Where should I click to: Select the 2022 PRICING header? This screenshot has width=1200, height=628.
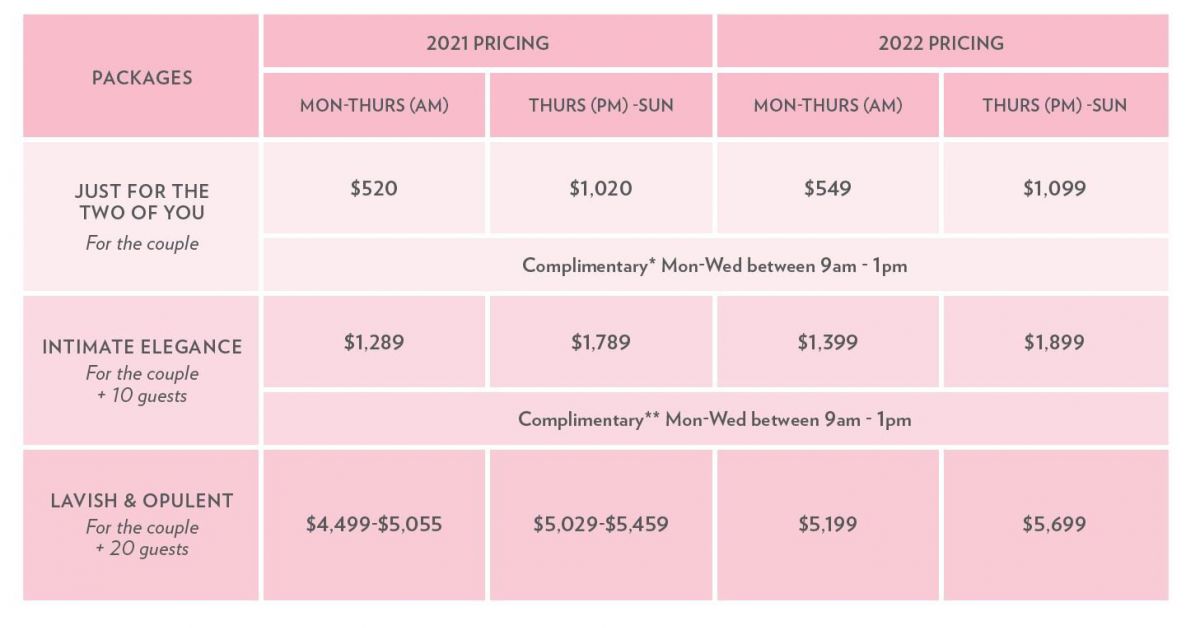(942, 42)
